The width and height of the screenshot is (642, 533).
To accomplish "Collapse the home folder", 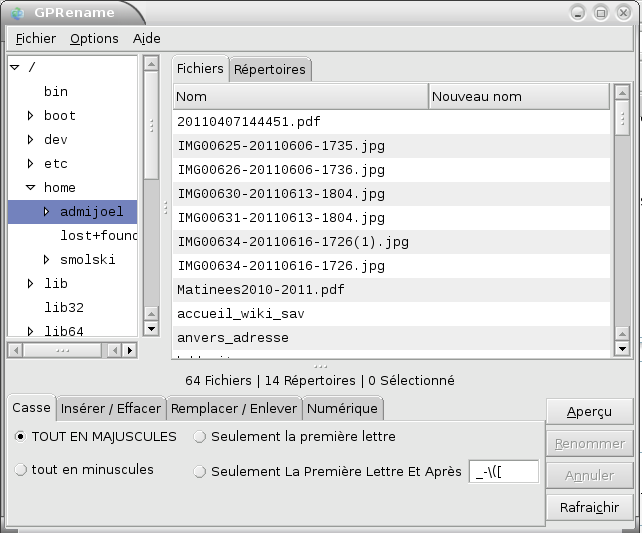I will 31,188.
